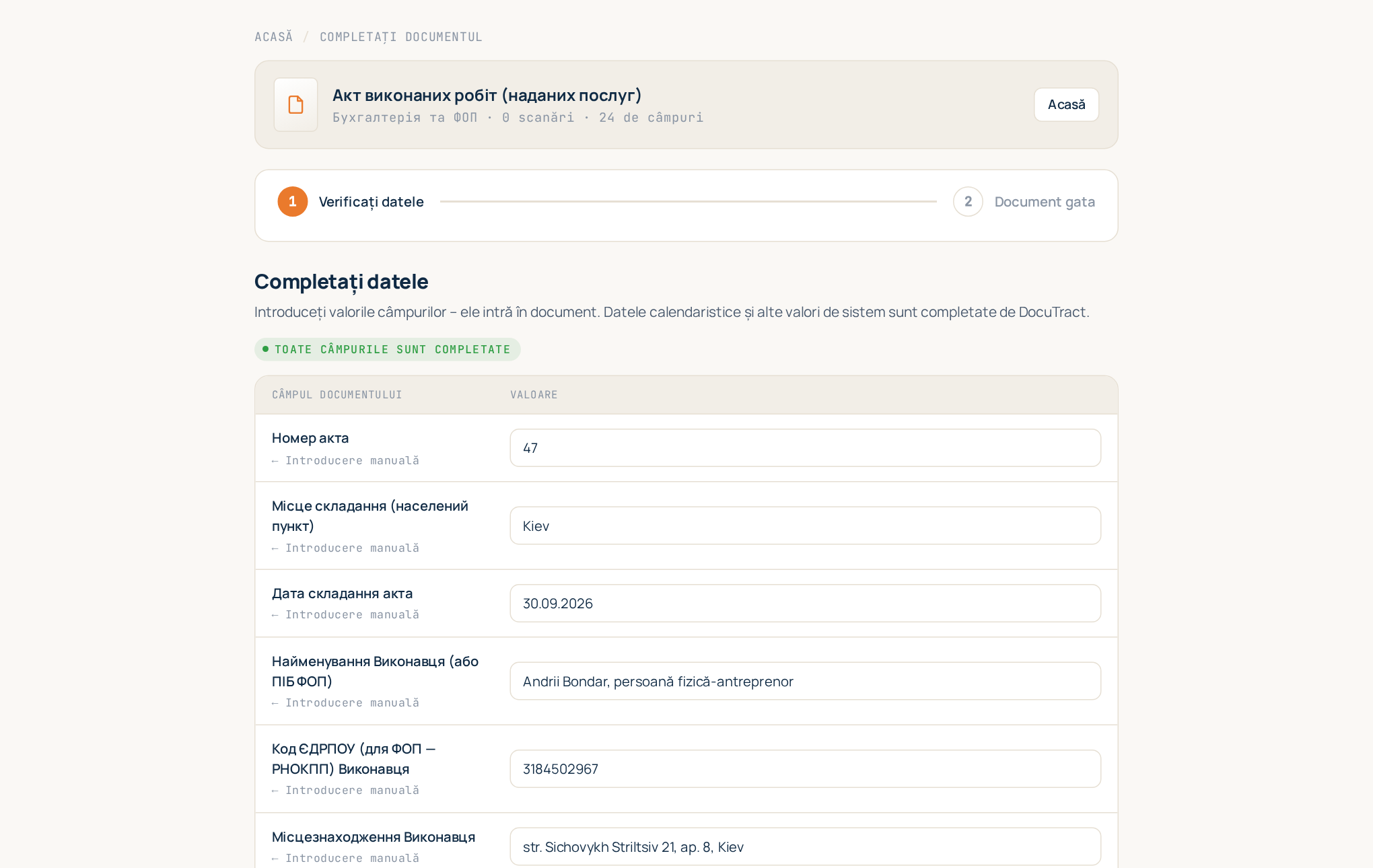Screen dimensions: 1373x868
Task: Focus the Дата складання акта input field
Action: click(x=805, y=604)
